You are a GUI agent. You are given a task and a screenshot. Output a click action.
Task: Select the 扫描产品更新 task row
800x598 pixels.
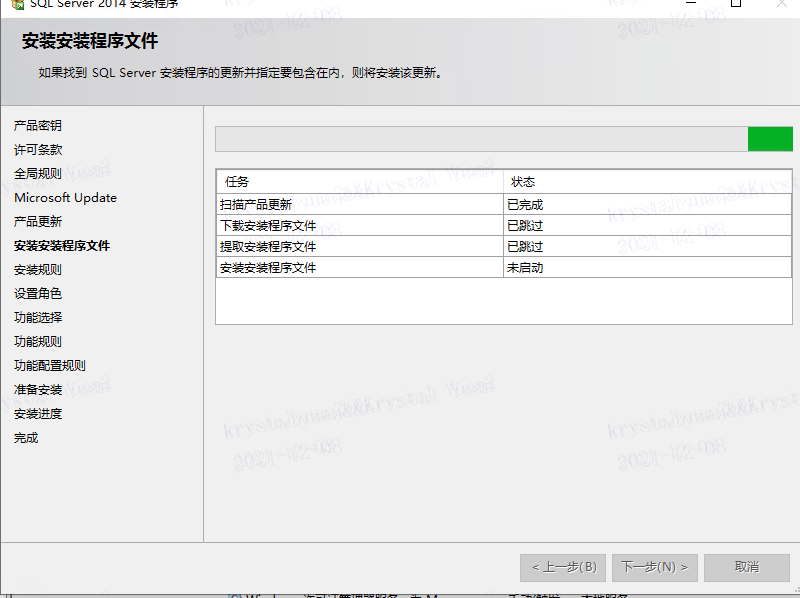pos(504,205)
